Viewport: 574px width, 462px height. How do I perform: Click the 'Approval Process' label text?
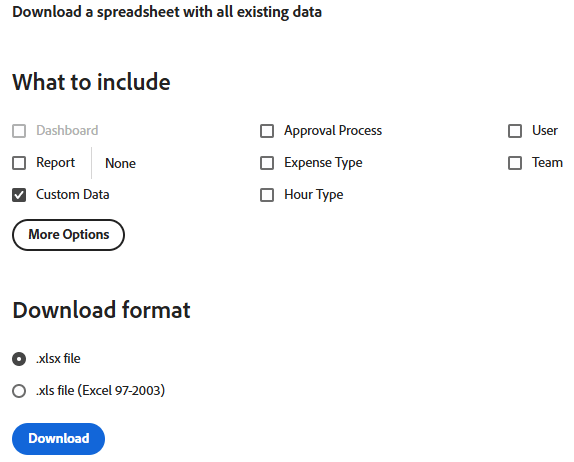click(333, 131)
